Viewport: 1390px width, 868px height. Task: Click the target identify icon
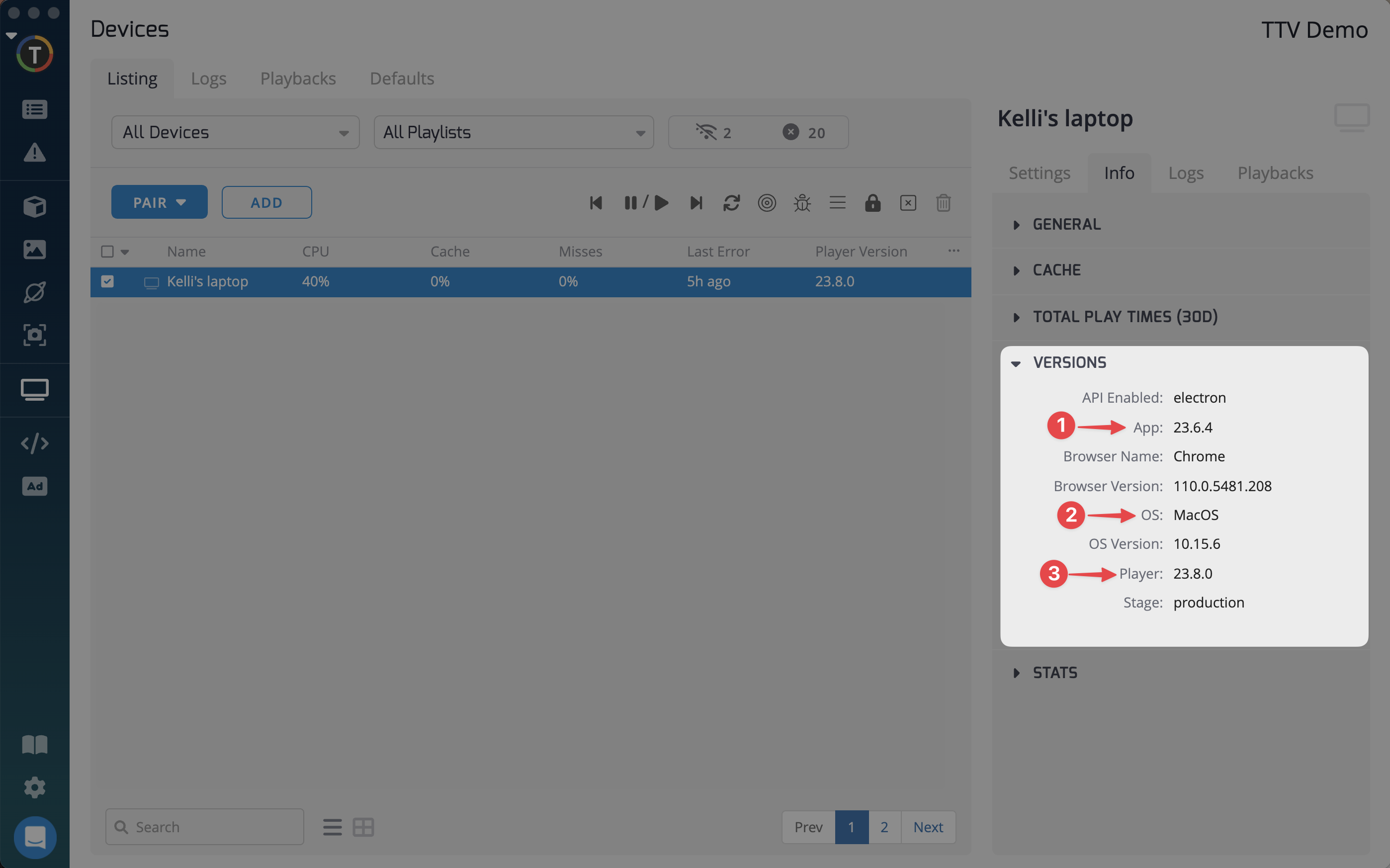coord(767,203)
